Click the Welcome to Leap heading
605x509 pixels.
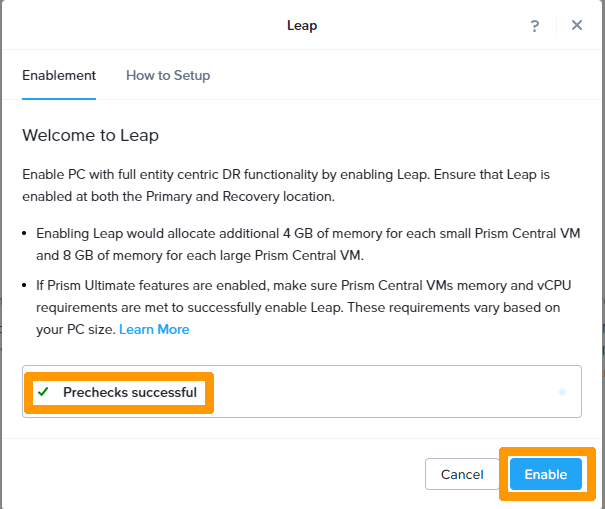click(90, 135)
